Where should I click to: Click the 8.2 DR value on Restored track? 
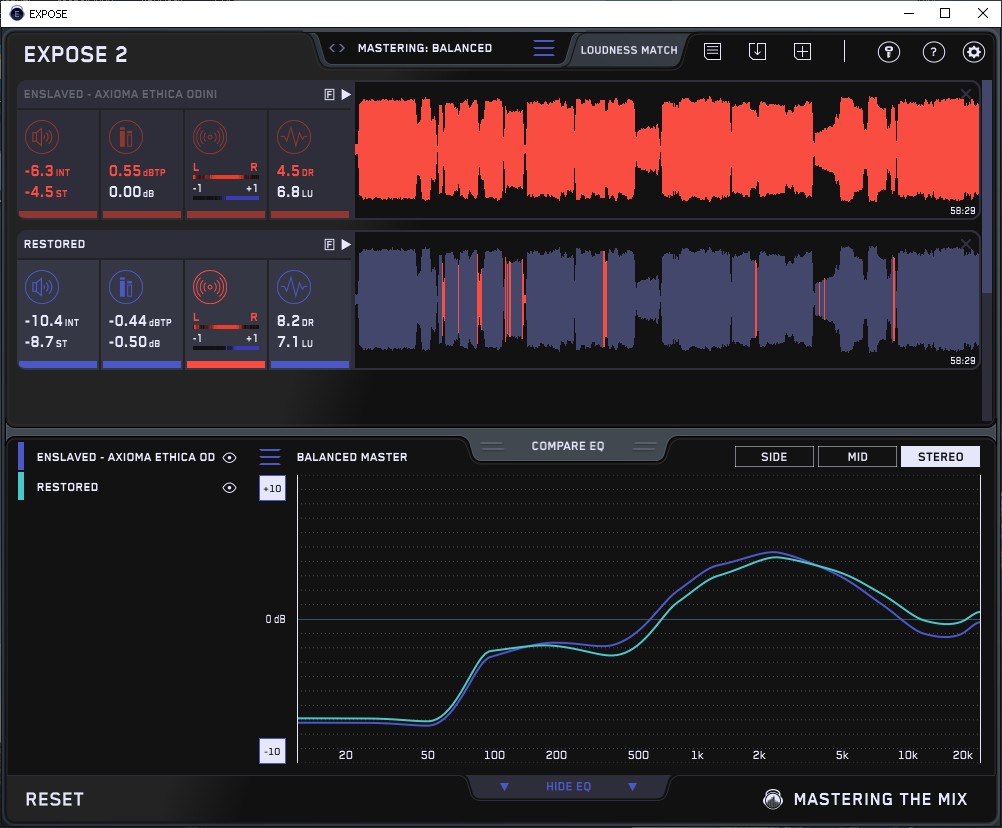pyautogui.click(x=295, y=321)
